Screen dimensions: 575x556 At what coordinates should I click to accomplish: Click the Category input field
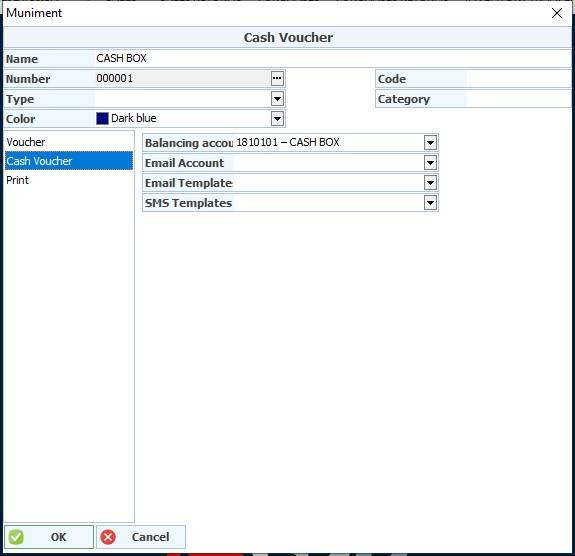coord(519,99)
